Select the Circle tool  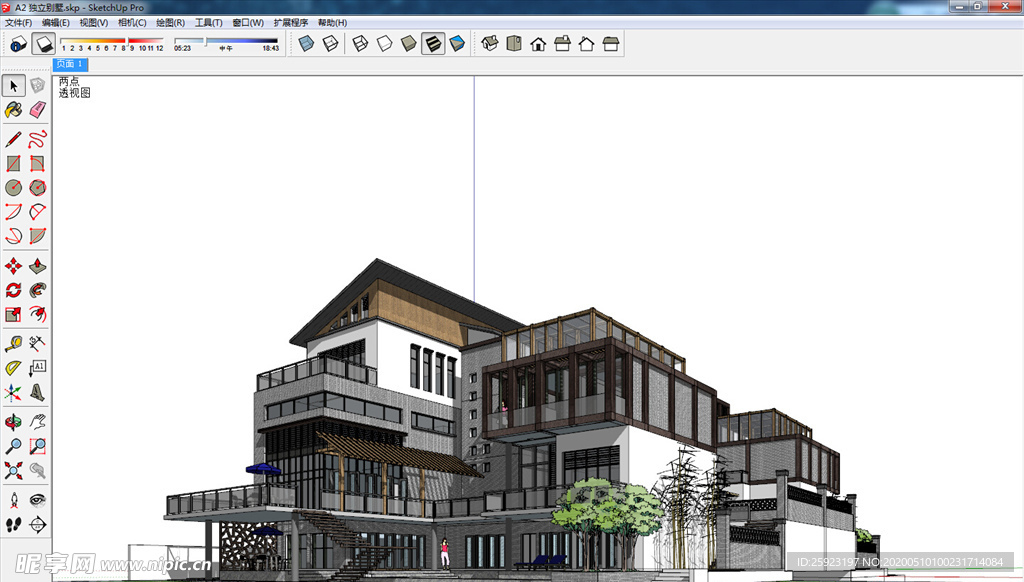click(14, 187)
